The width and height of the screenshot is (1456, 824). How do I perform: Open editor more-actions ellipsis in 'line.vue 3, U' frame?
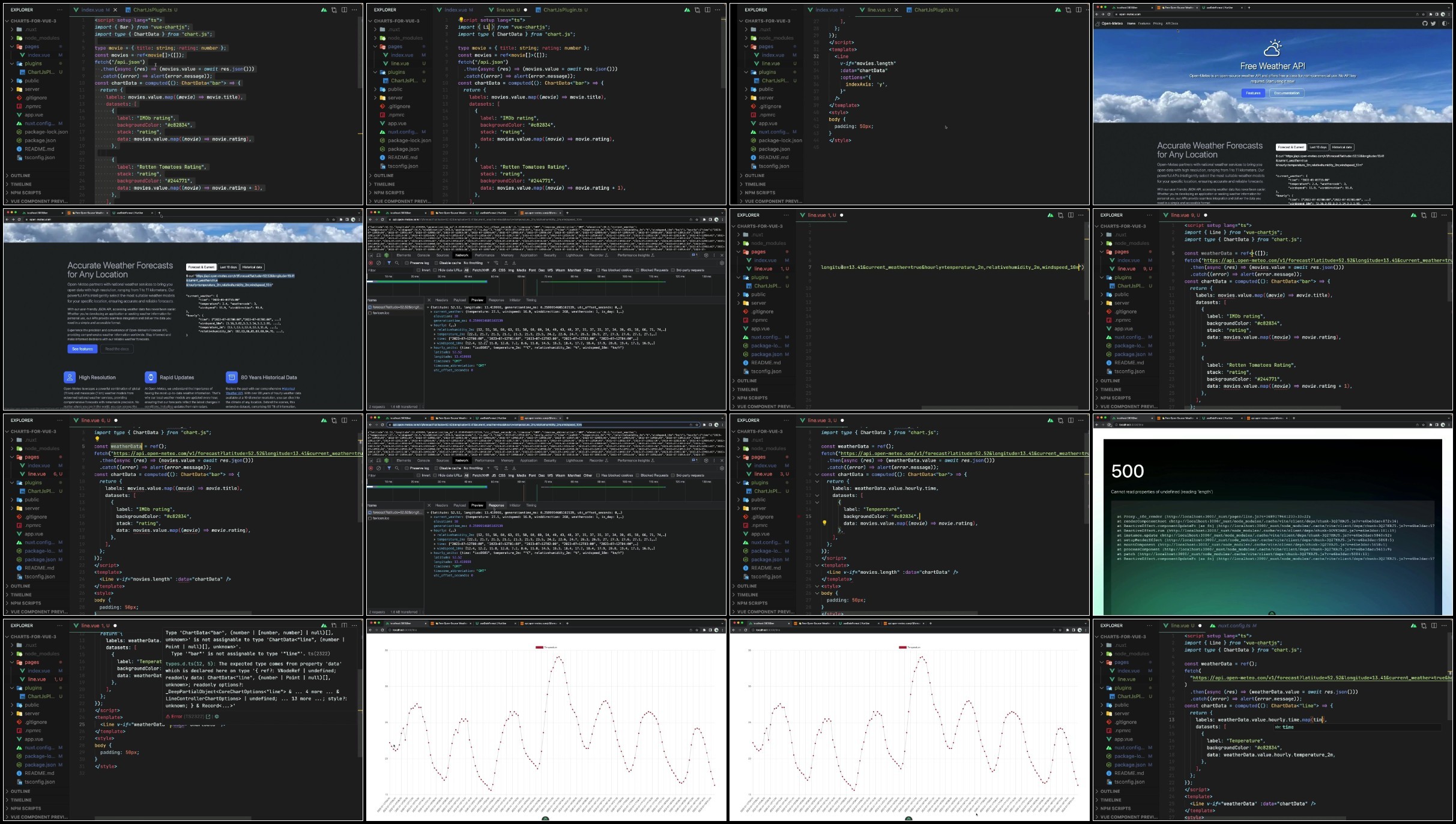click(x=1081, y=420)
